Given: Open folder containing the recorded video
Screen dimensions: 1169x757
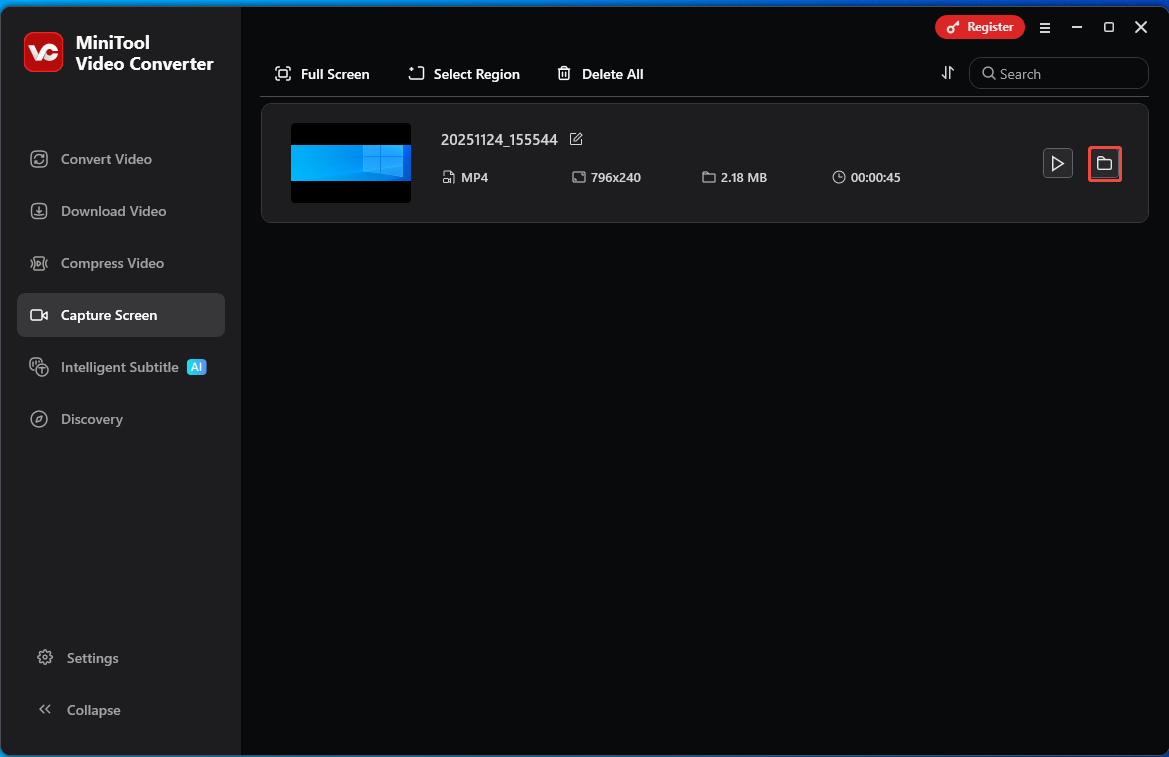Looking at the screenshot, I should pos(1105,163).
